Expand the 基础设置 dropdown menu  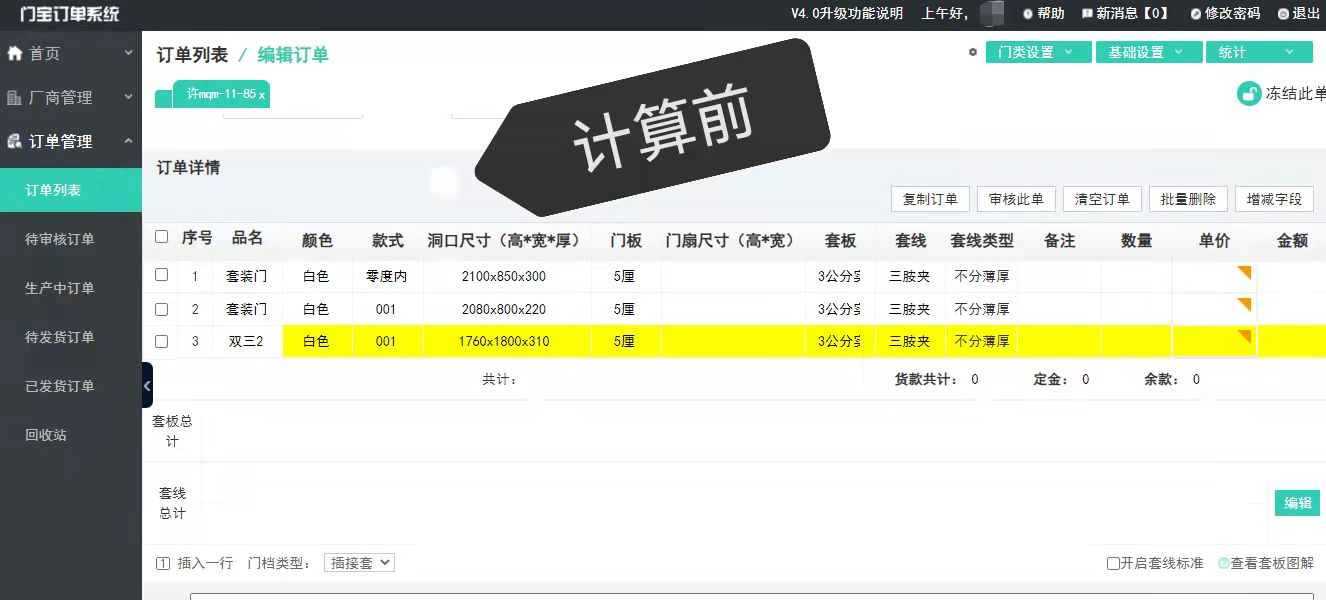(1148, 52)
